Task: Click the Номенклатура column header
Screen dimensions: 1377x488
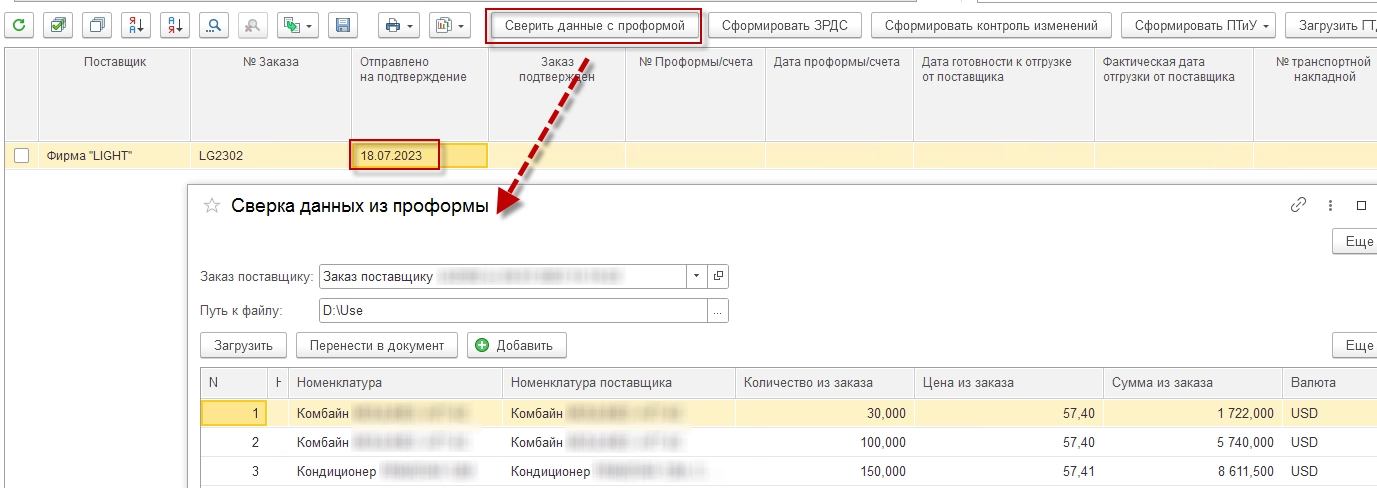Action: 395,383
